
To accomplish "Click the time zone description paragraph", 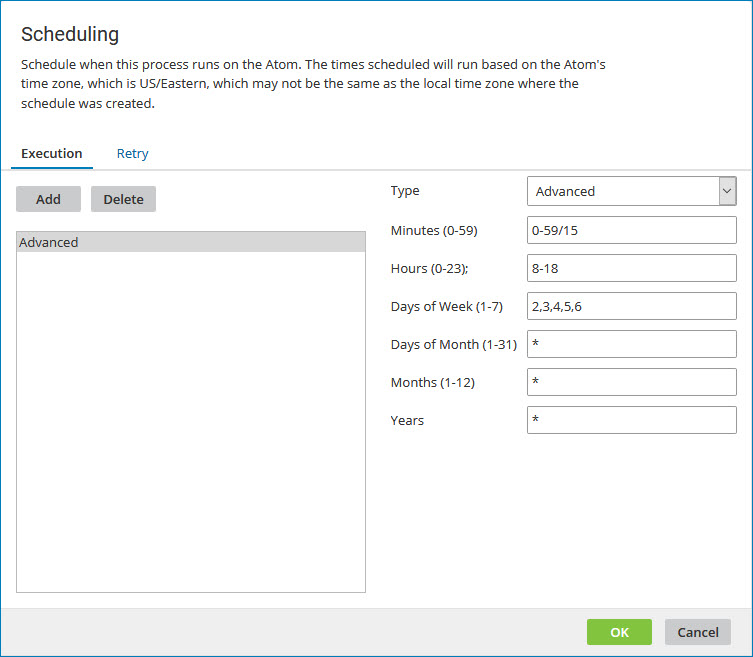I will pyautogui.click(x=313, y=83).
